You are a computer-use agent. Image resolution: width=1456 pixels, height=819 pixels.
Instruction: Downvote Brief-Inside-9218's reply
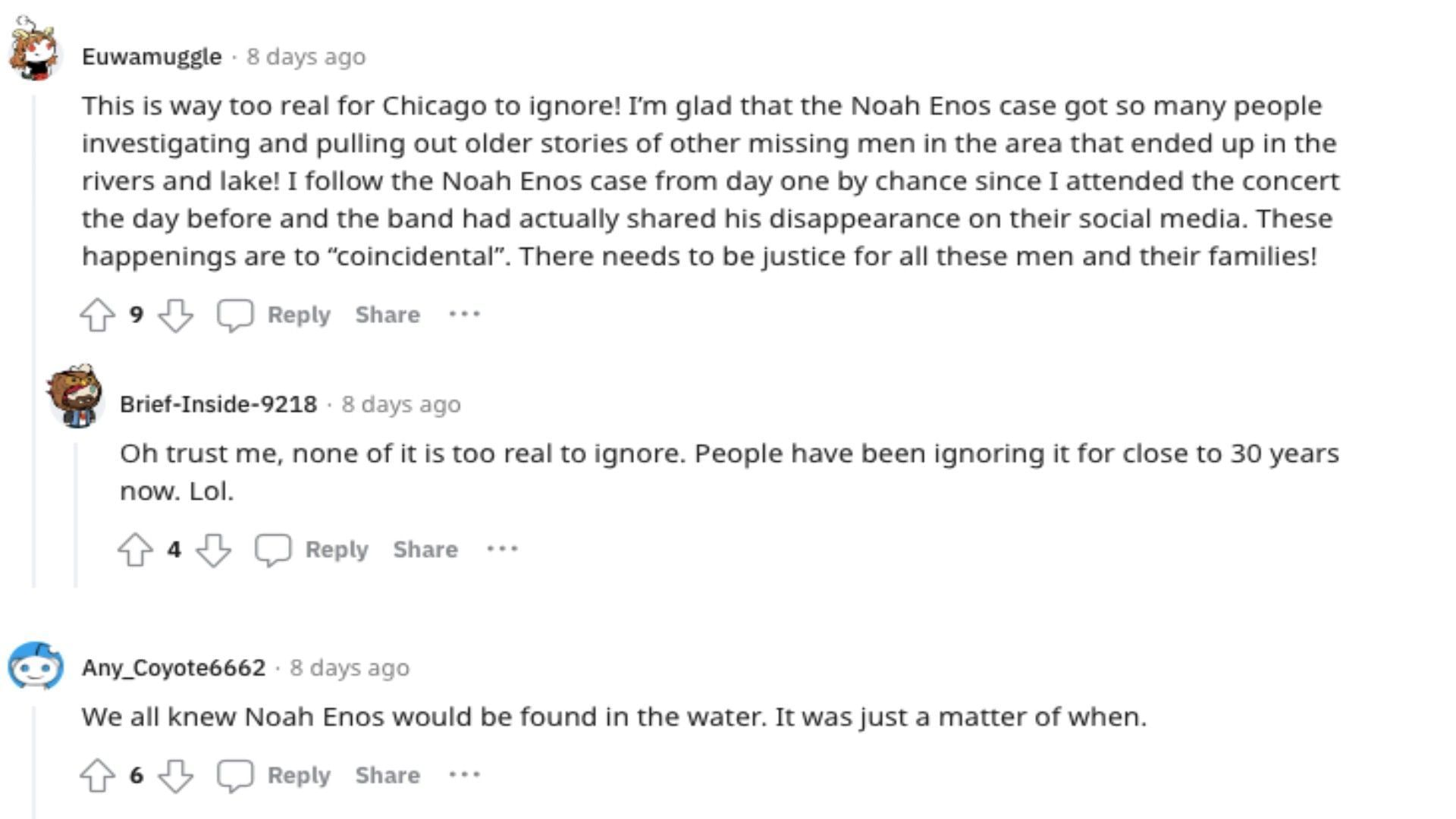coord(213,550)
